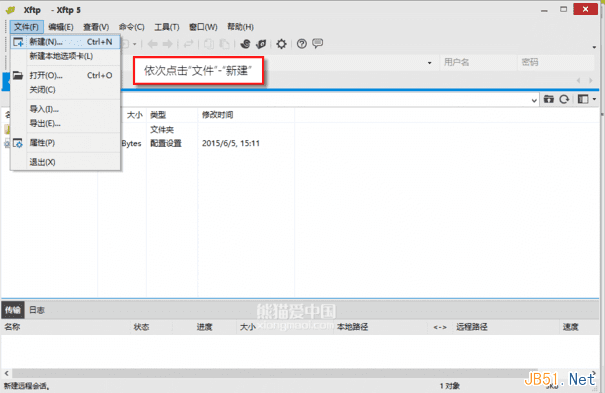Click the <-> direction column header

pos(440,327)
